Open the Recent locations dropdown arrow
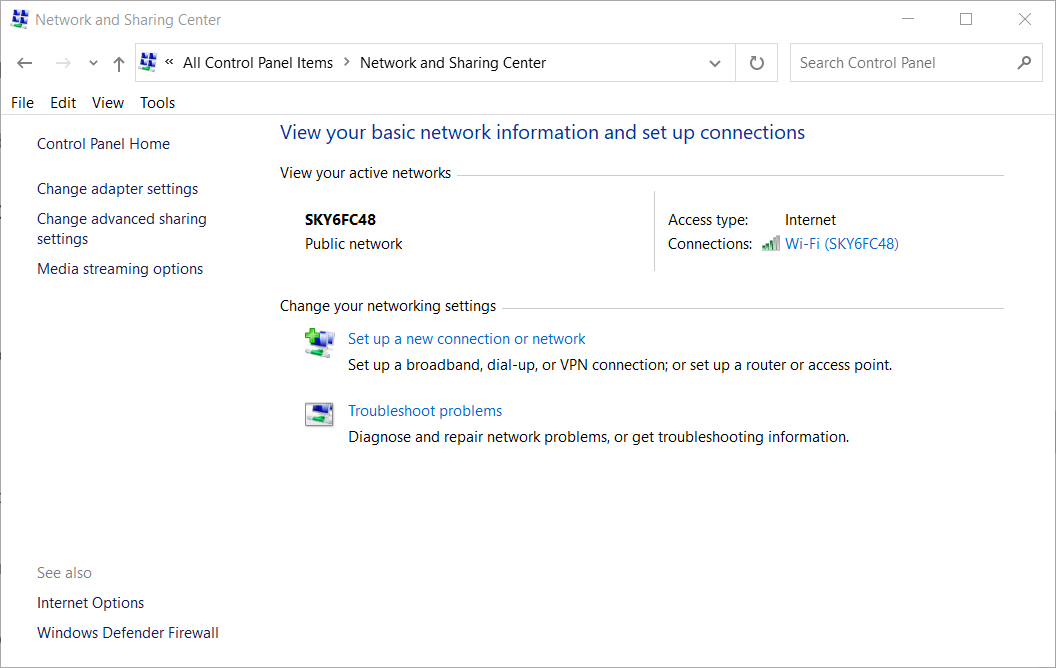1056x668 pixels. point(93,63)
